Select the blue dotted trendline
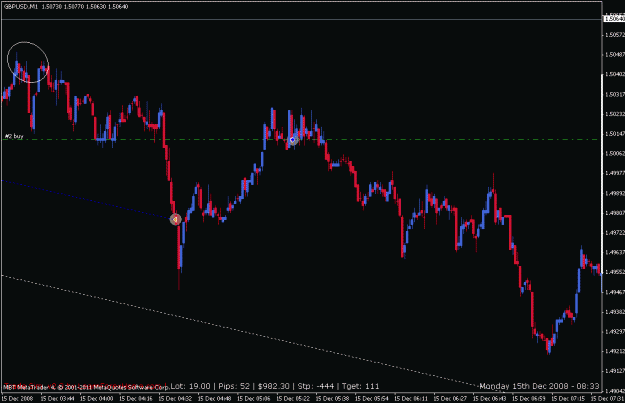Image resolution: width=625 pixels, height=403 pixels. tap(86, 199)
